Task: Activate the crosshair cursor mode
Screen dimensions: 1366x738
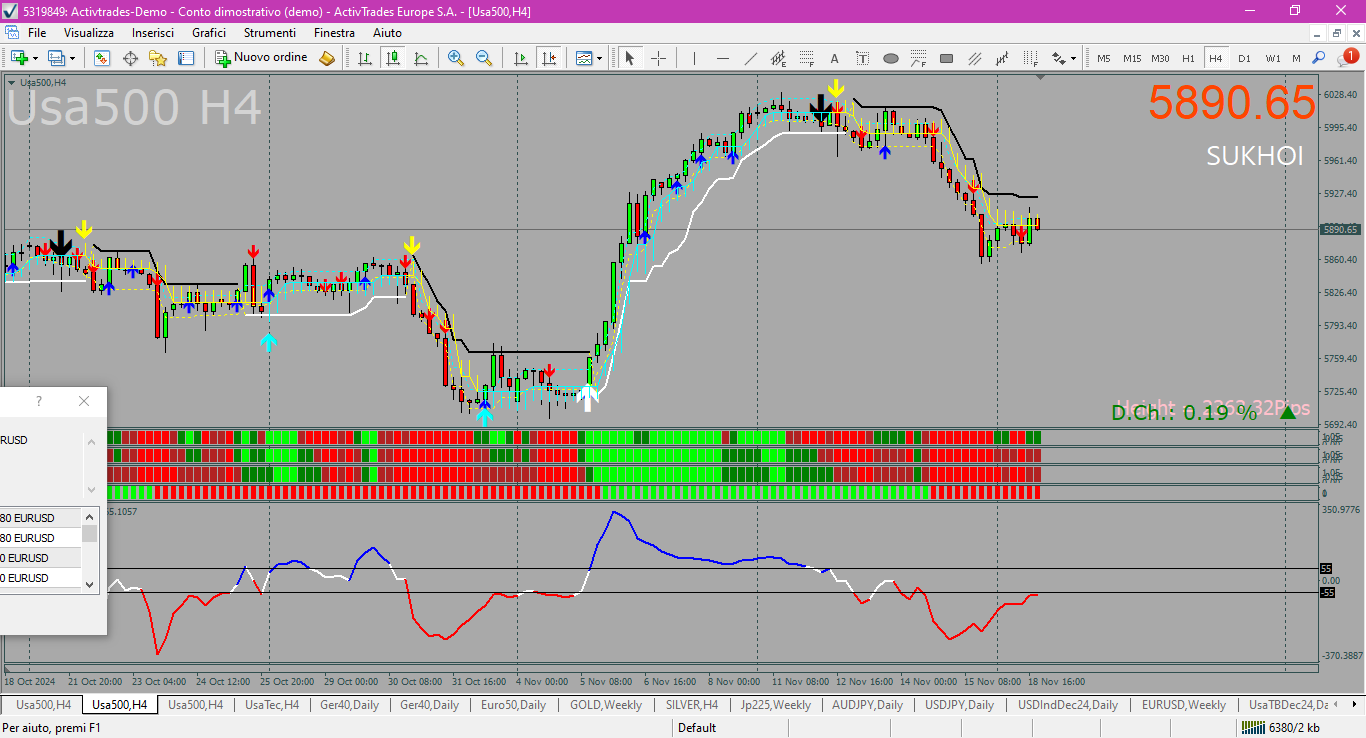Action: click(x=658, y=58)
